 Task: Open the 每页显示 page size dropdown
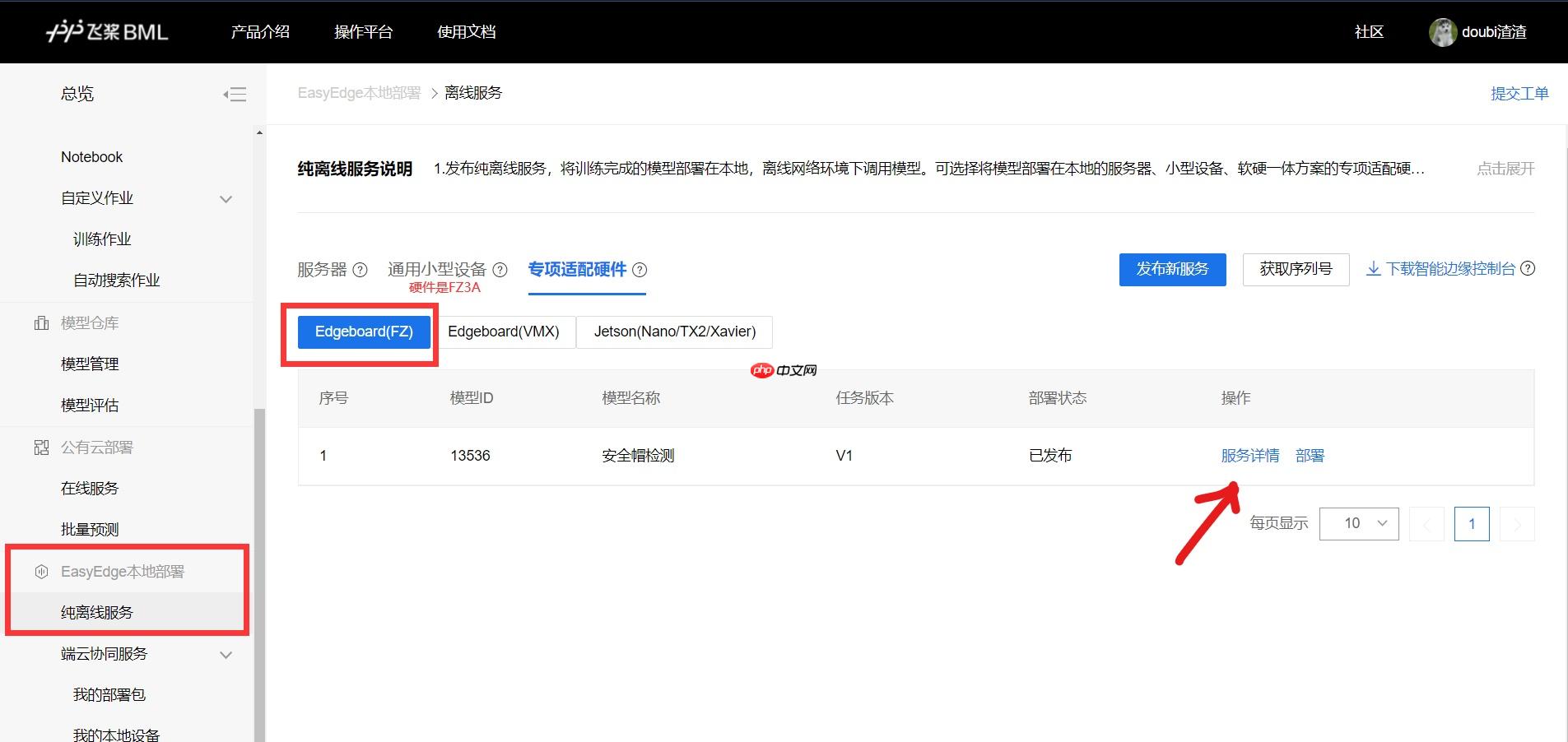click(x=1358, y=523)
